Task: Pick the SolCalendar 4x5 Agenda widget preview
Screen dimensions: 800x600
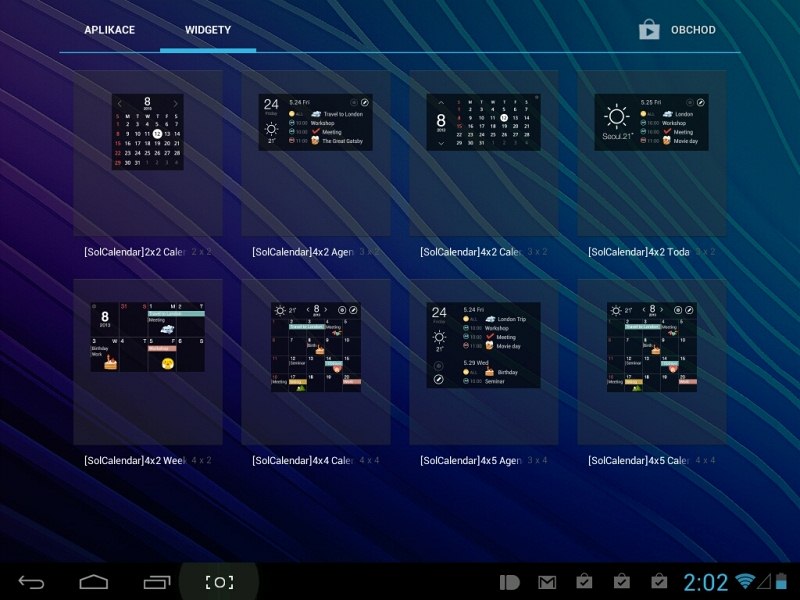Action: coord(484,346)
